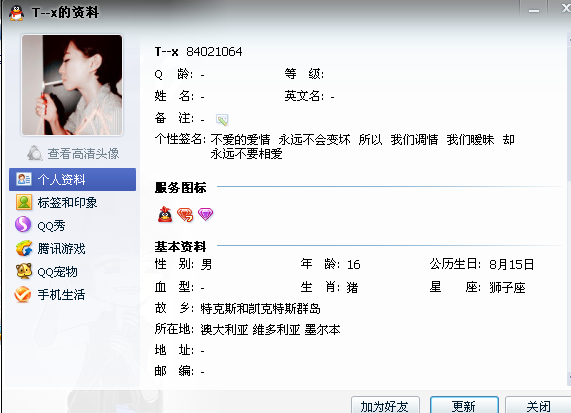571x413 pixels.
Task: Click the QQ宠物 pet icon
Action: [x=24, y=271]
